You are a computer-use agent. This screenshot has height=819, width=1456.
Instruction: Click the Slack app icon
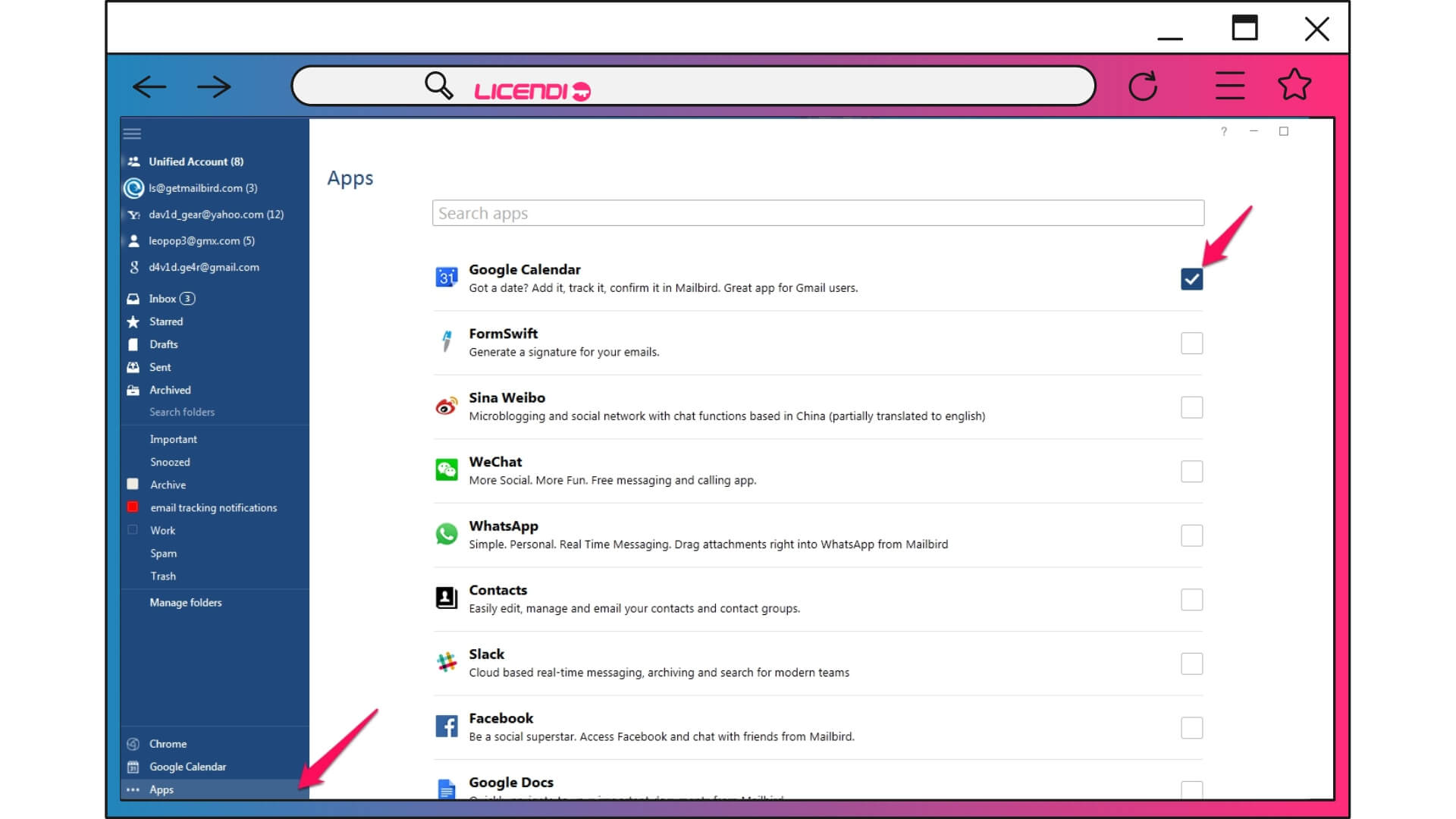(x=445, y=662)
